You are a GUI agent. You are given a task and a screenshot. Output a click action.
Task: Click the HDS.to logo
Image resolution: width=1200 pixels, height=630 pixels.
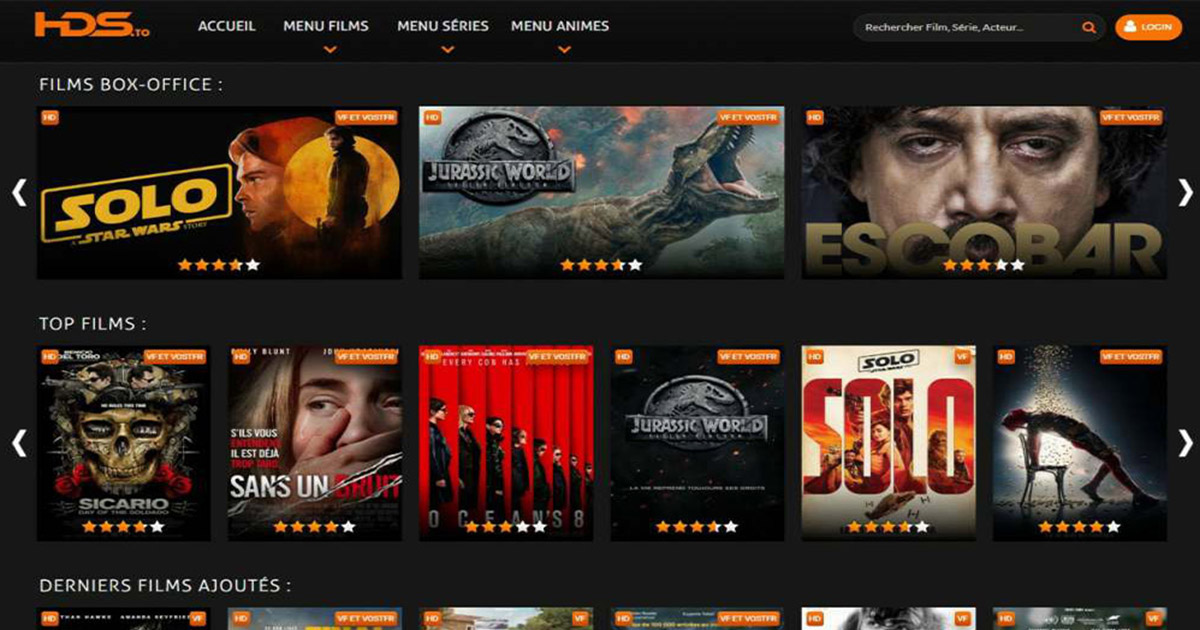pyautogui.click(x=91, y=27)
